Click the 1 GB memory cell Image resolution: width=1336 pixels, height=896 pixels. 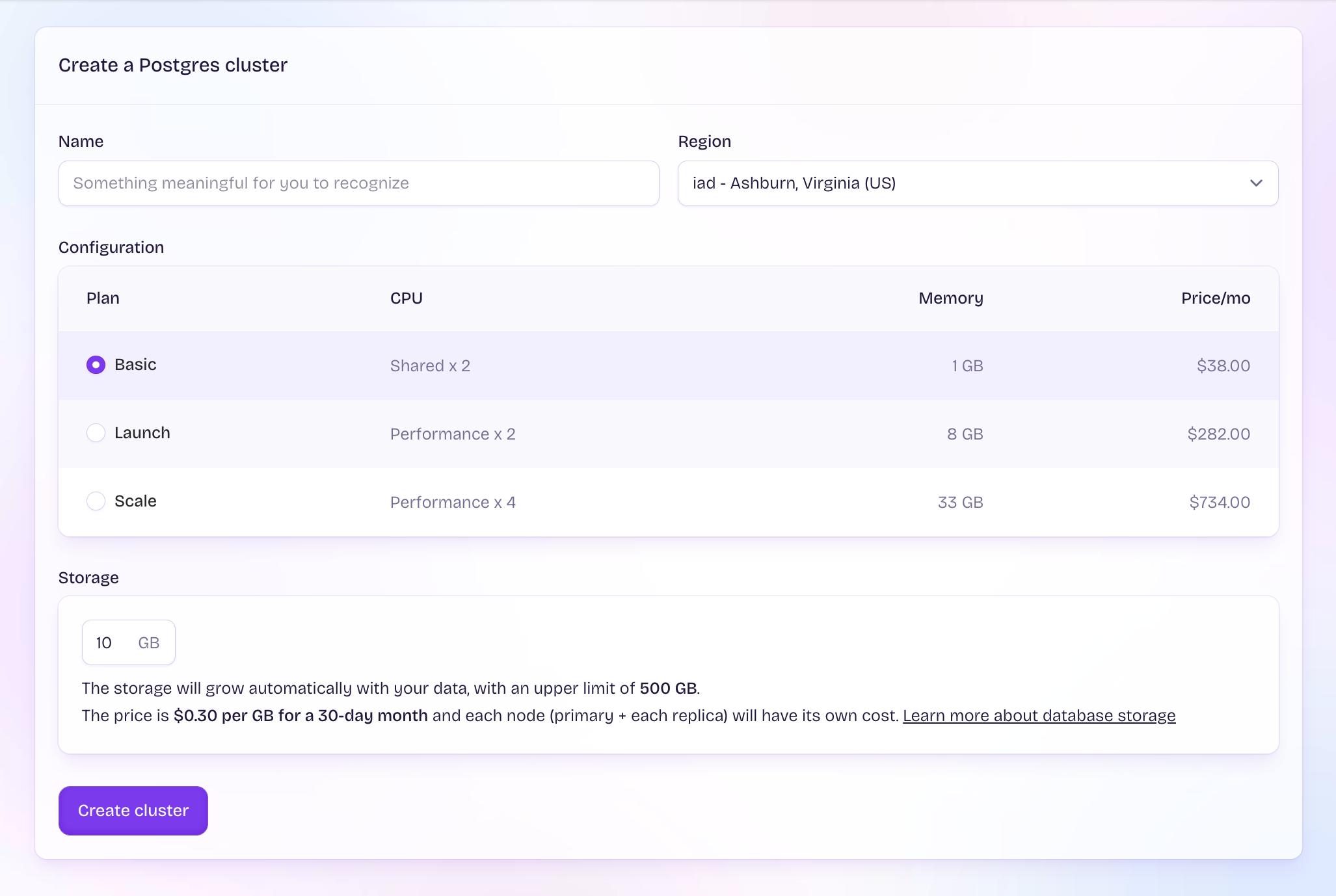(x=967, y=366)
